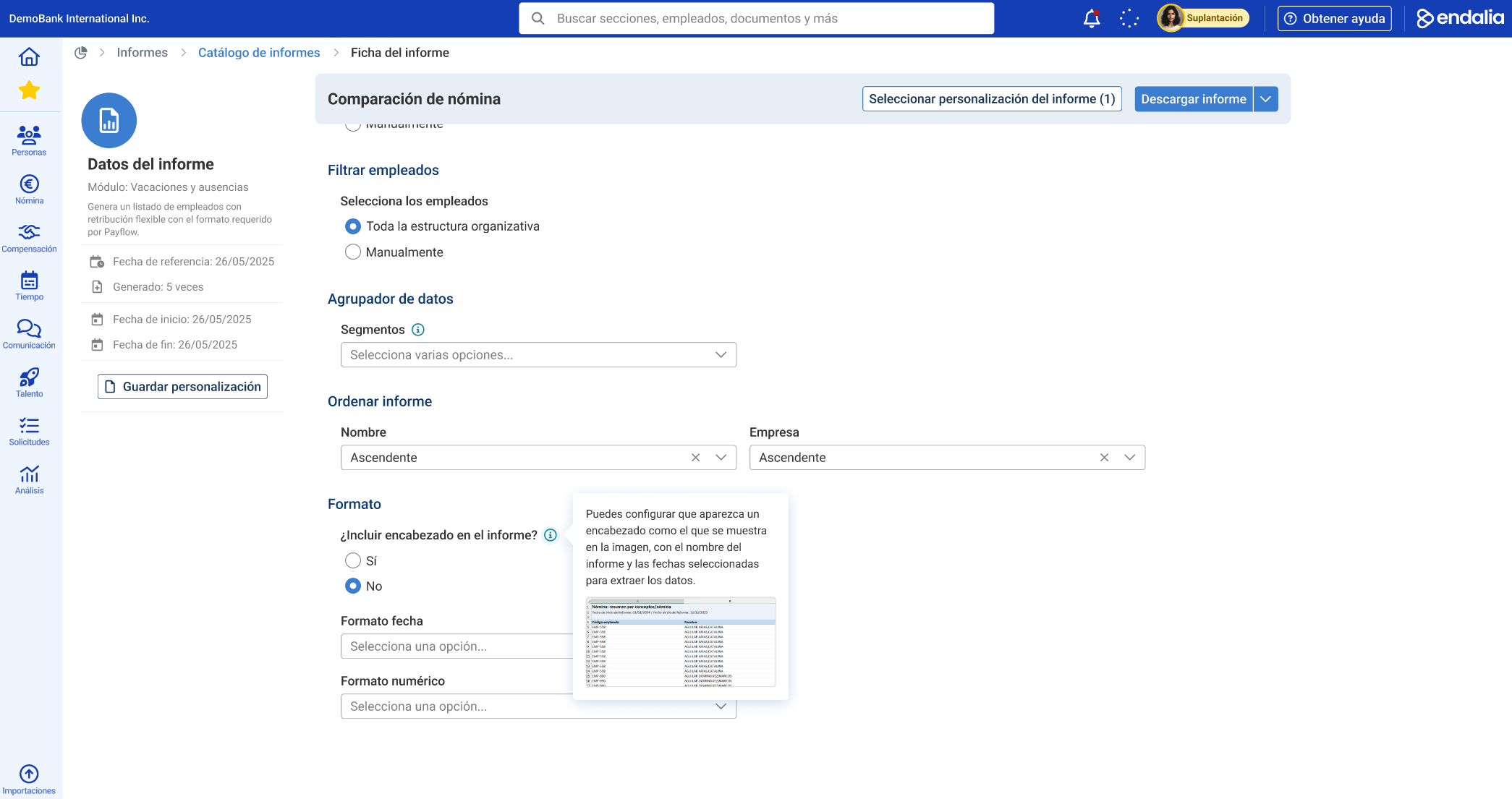Click the Segmentos info icon
Image resolution: width=1512 pixels, height=799 pixels.
pyautogui.click(x=418, y=330)
